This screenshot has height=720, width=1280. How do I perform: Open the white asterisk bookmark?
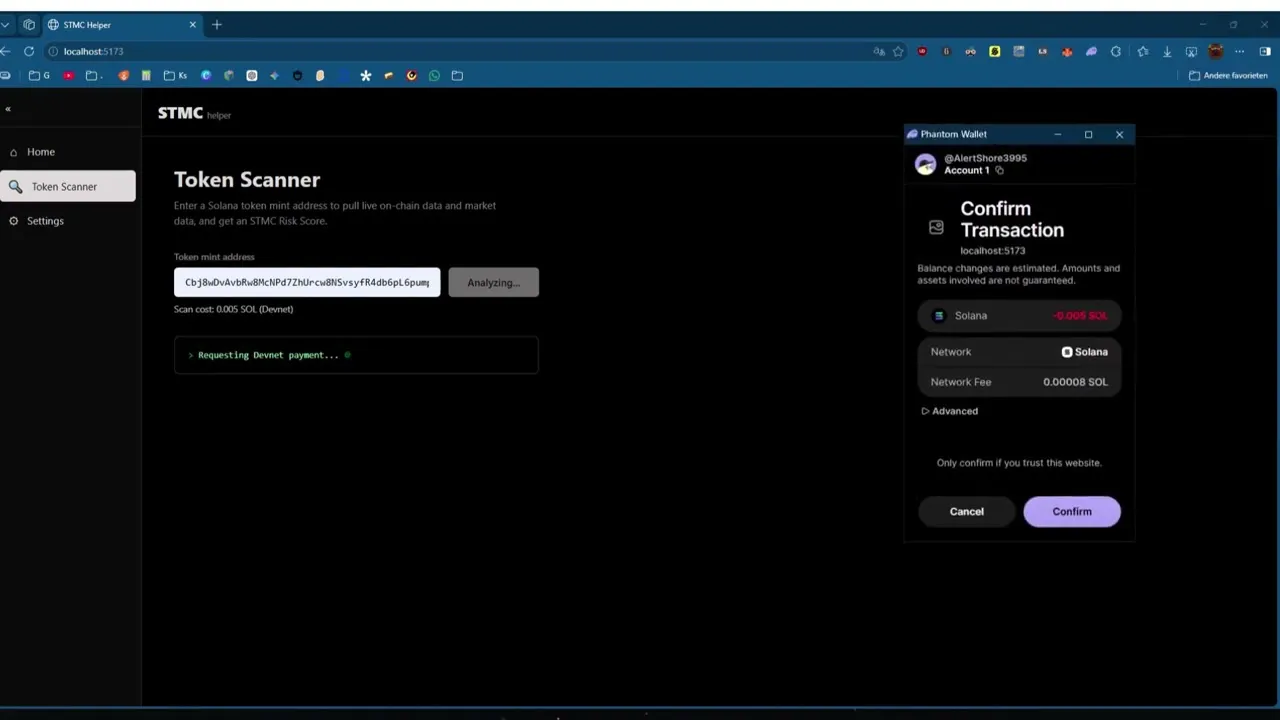point(366,75)
